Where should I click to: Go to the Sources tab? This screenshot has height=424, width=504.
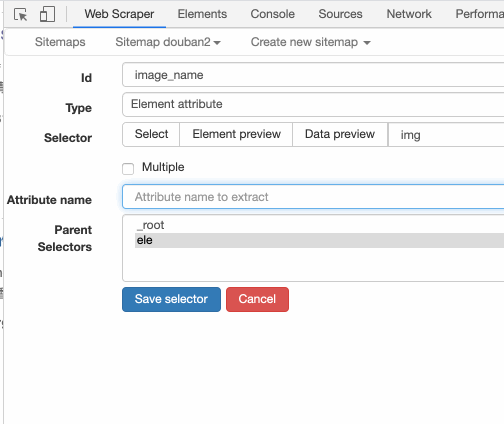[340, 14]
